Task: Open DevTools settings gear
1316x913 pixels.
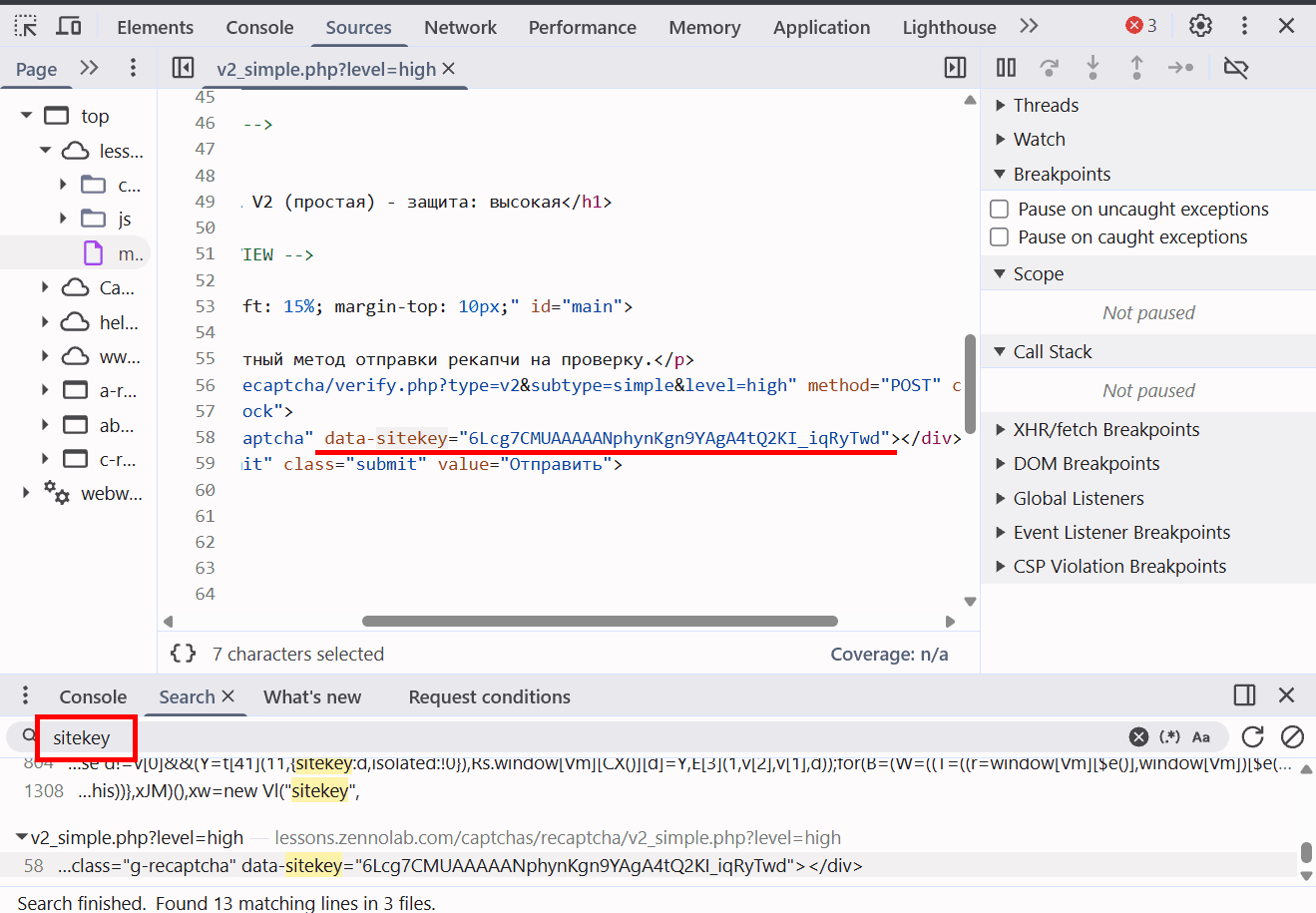Action: click(1201, 26)
